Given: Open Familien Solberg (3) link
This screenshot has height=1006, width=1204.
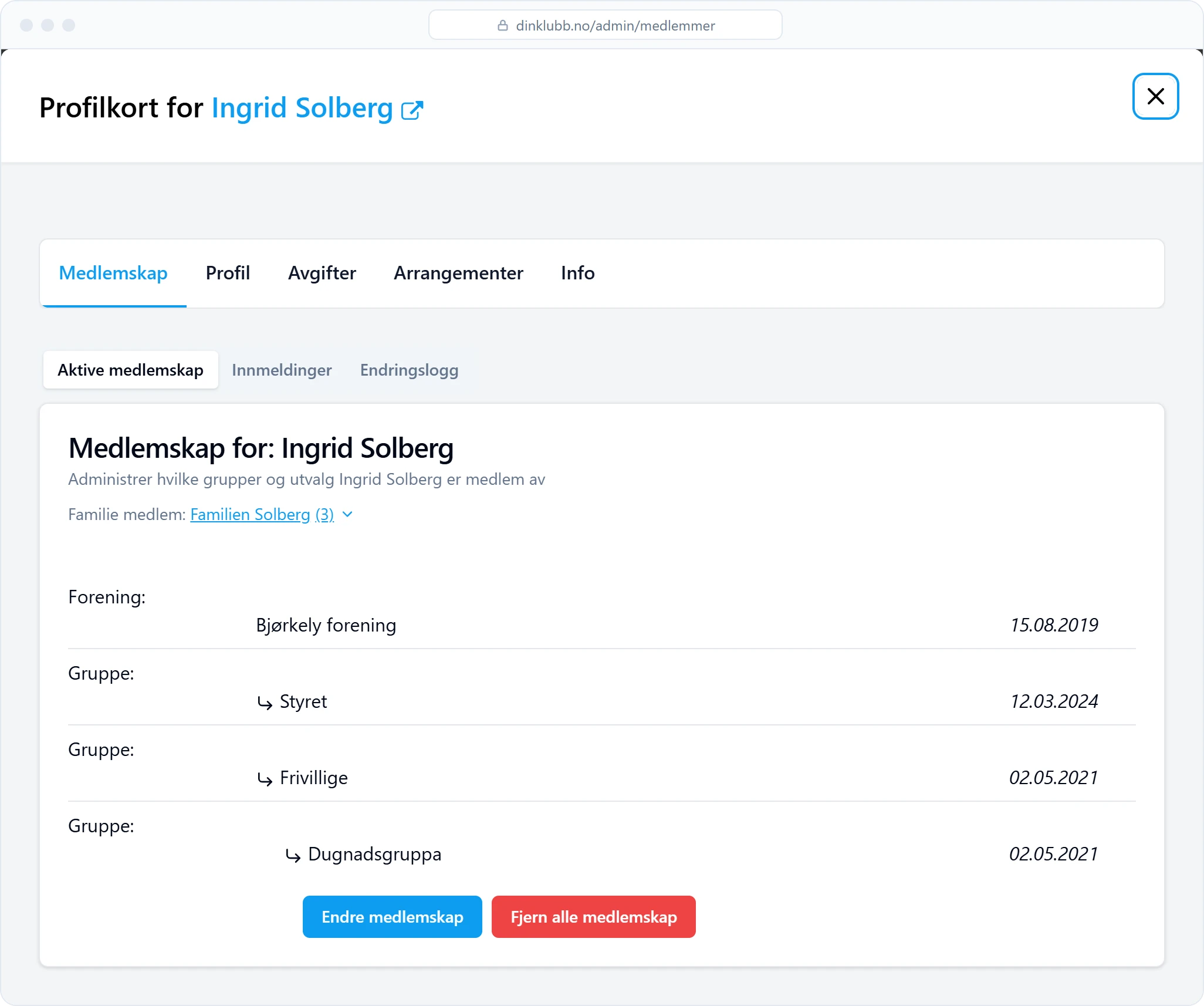Looking at the screenshot, I should [262, 515].
